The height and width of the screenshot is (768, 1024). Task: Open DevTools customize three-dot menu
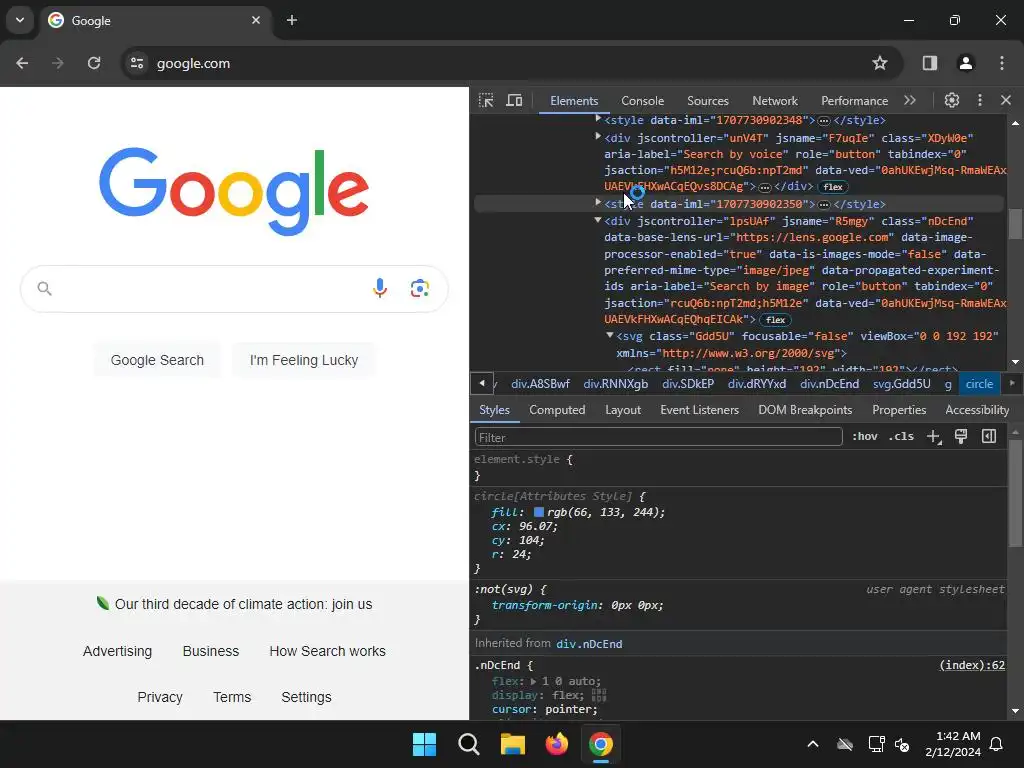pyautogui.click(x=980, y=100)
